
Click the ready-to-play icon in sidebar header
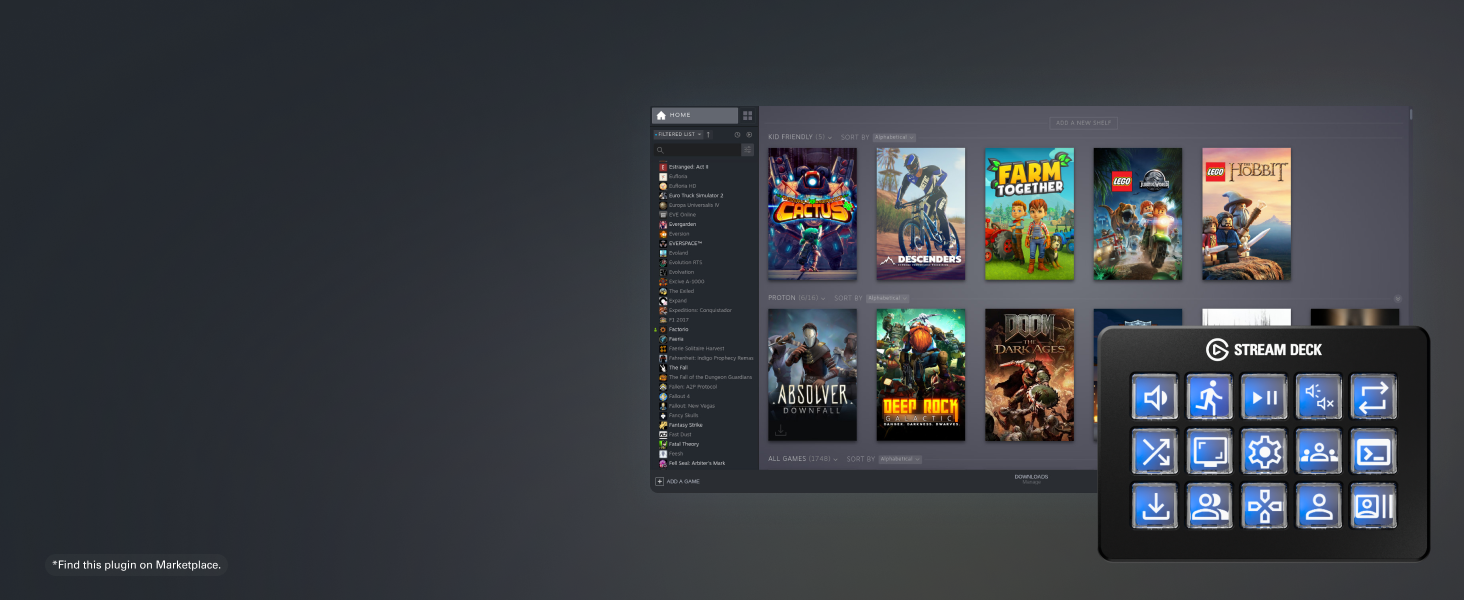[x=749, y=134]
